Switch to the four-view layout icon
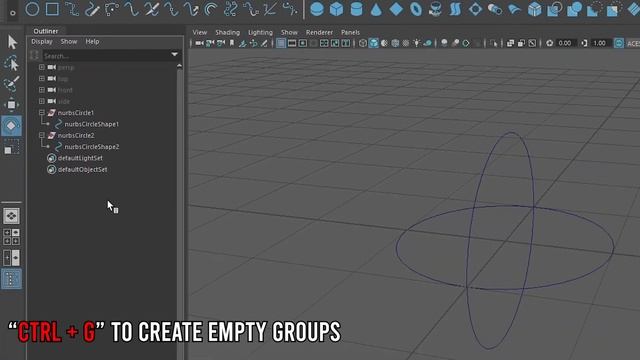Screen dimensions: 640x360 click(11, 237)
